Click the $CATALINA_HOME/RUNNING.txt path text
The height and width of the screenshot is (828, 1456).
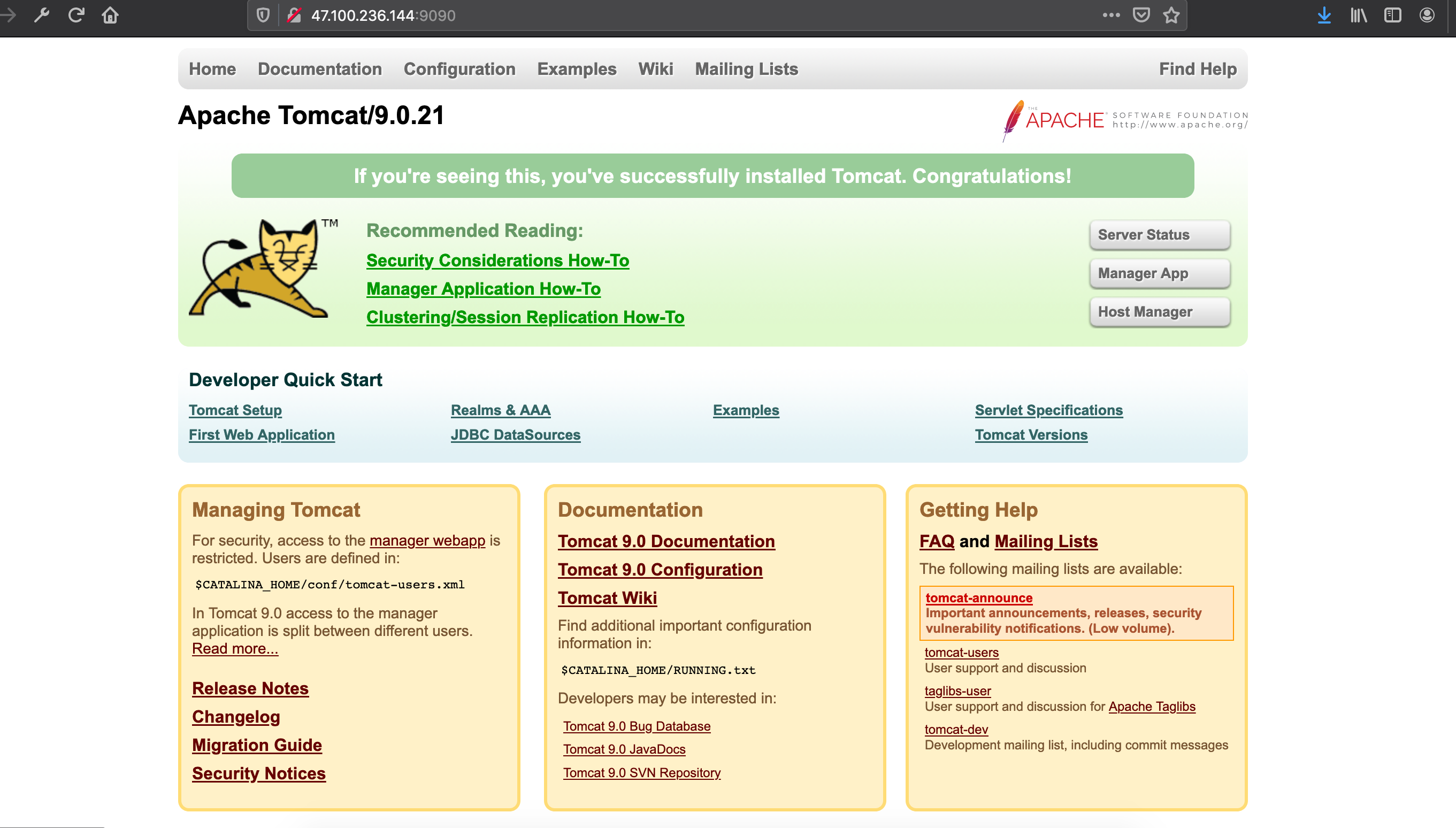click(658, 670)
